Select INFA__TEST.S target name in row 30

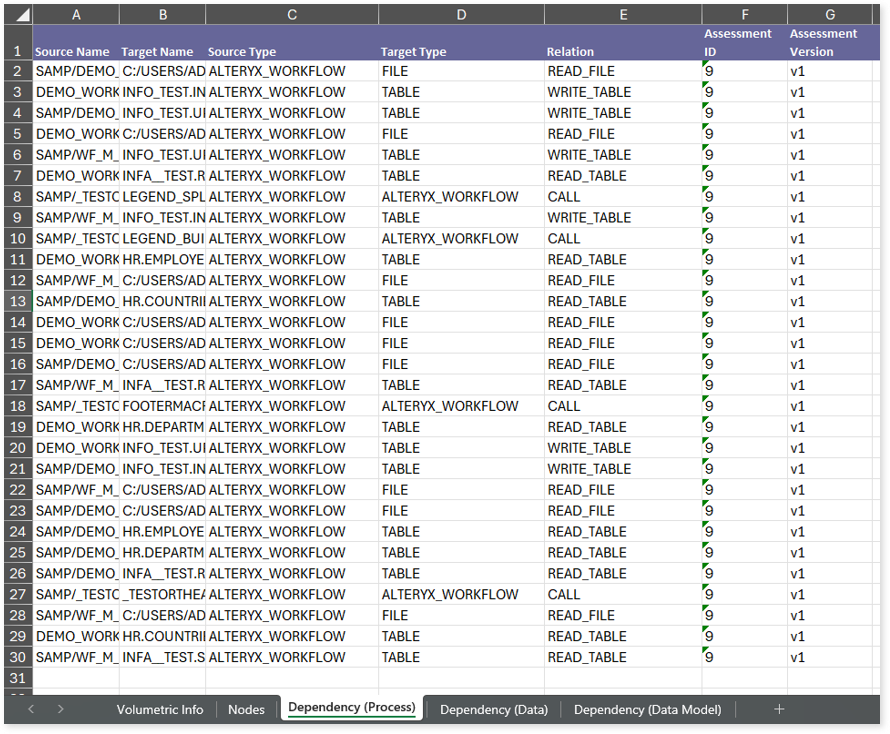coord(163,657)
